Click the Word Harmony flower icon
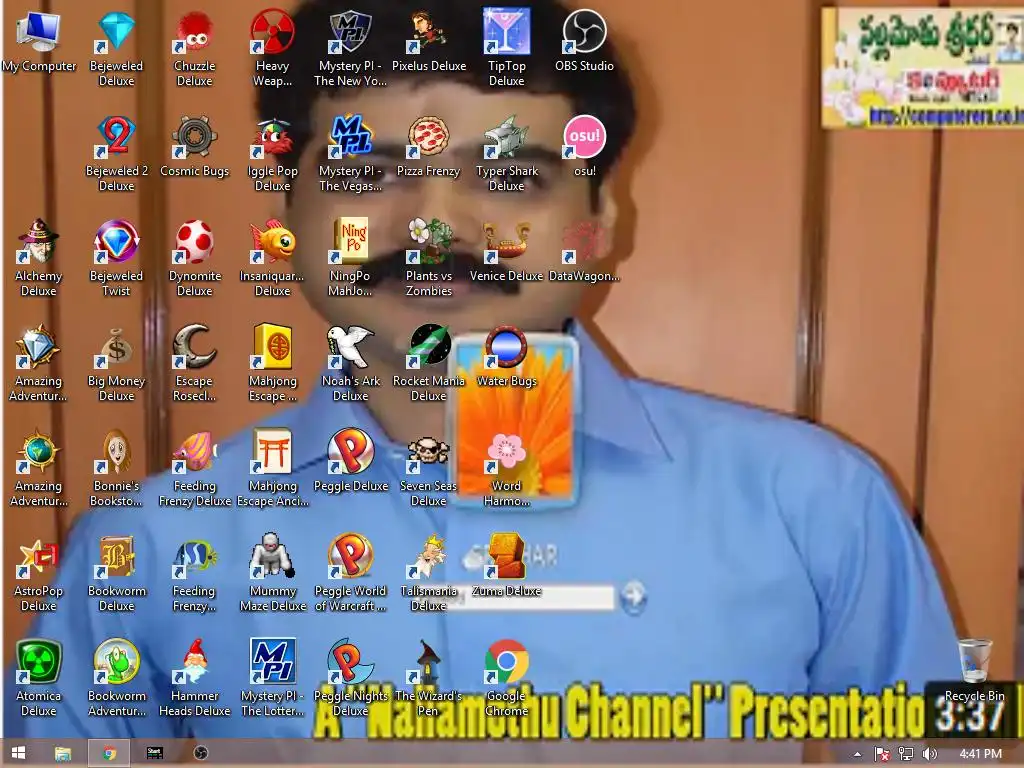Screen dimensions: 1024x768 click(506, 452)
